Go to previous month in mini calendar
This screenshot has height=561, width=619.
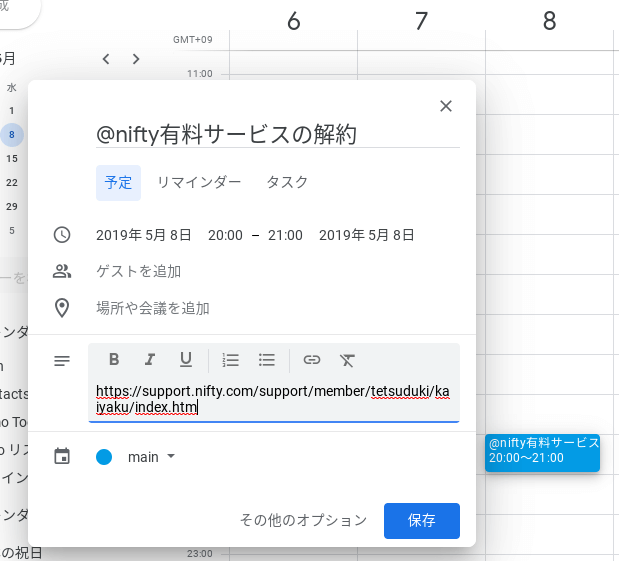tap(106, 59)
